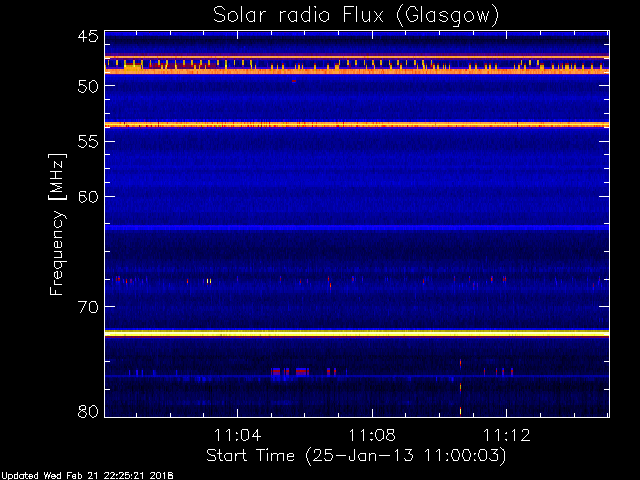Click the orange band near 53.5 MHz
The height and width of the screenshot is (480, 640).
tap(357, 124)
